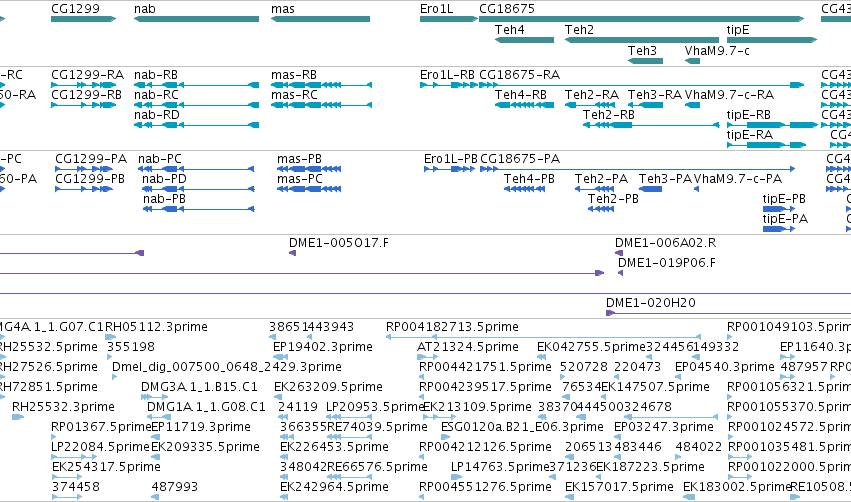Image resolution: width=851 pixels, height=502 pixels.
Task: Click the nab-PB protein feature
Action: coord(198,209)
